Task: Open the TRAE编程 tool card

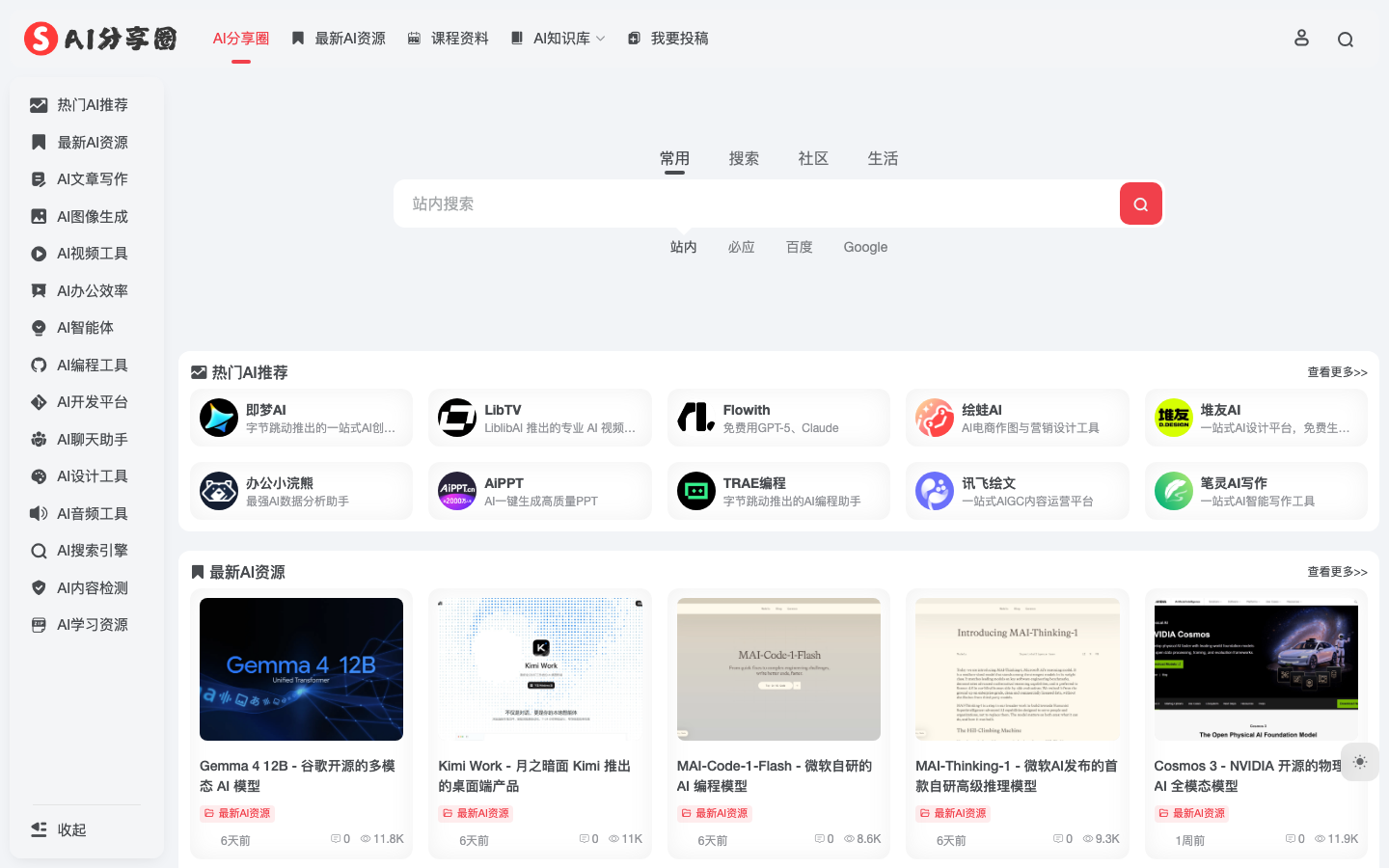Action: click(x=778, y=491)
